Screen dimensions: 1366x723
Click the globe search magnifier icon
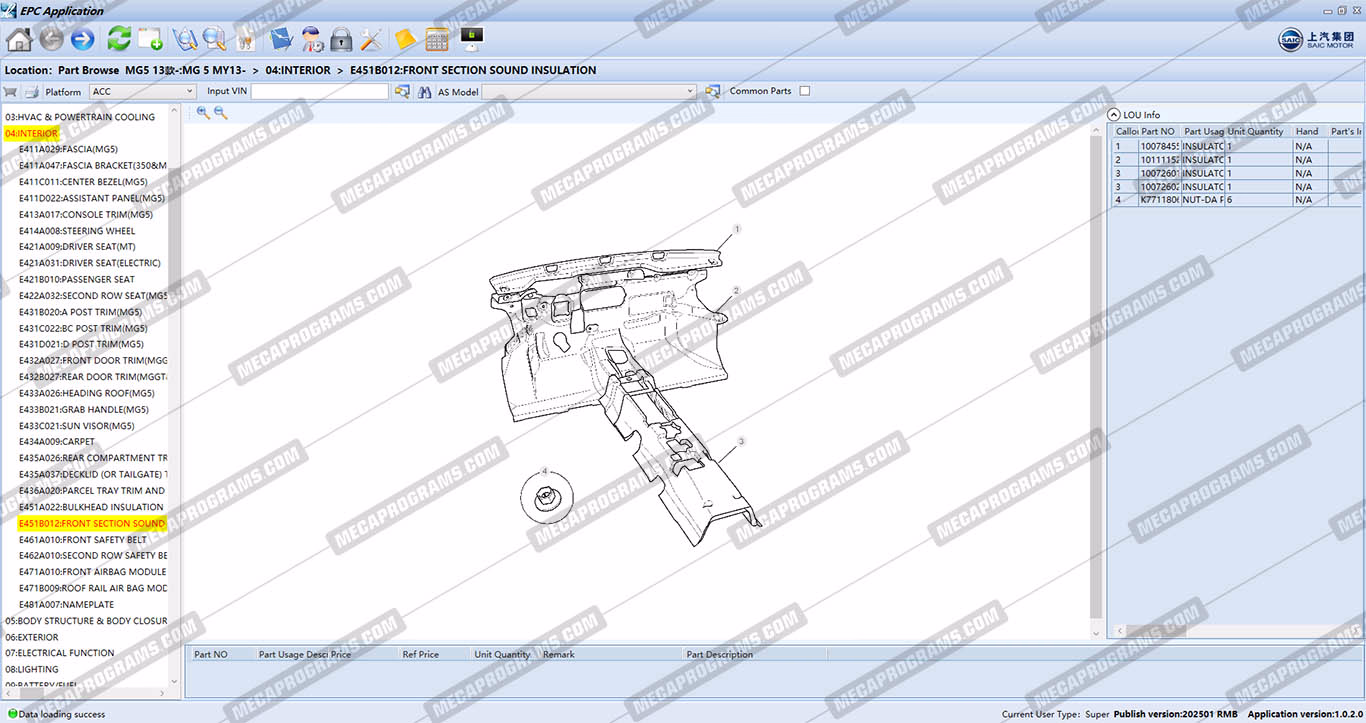click(x=214, y=39)
